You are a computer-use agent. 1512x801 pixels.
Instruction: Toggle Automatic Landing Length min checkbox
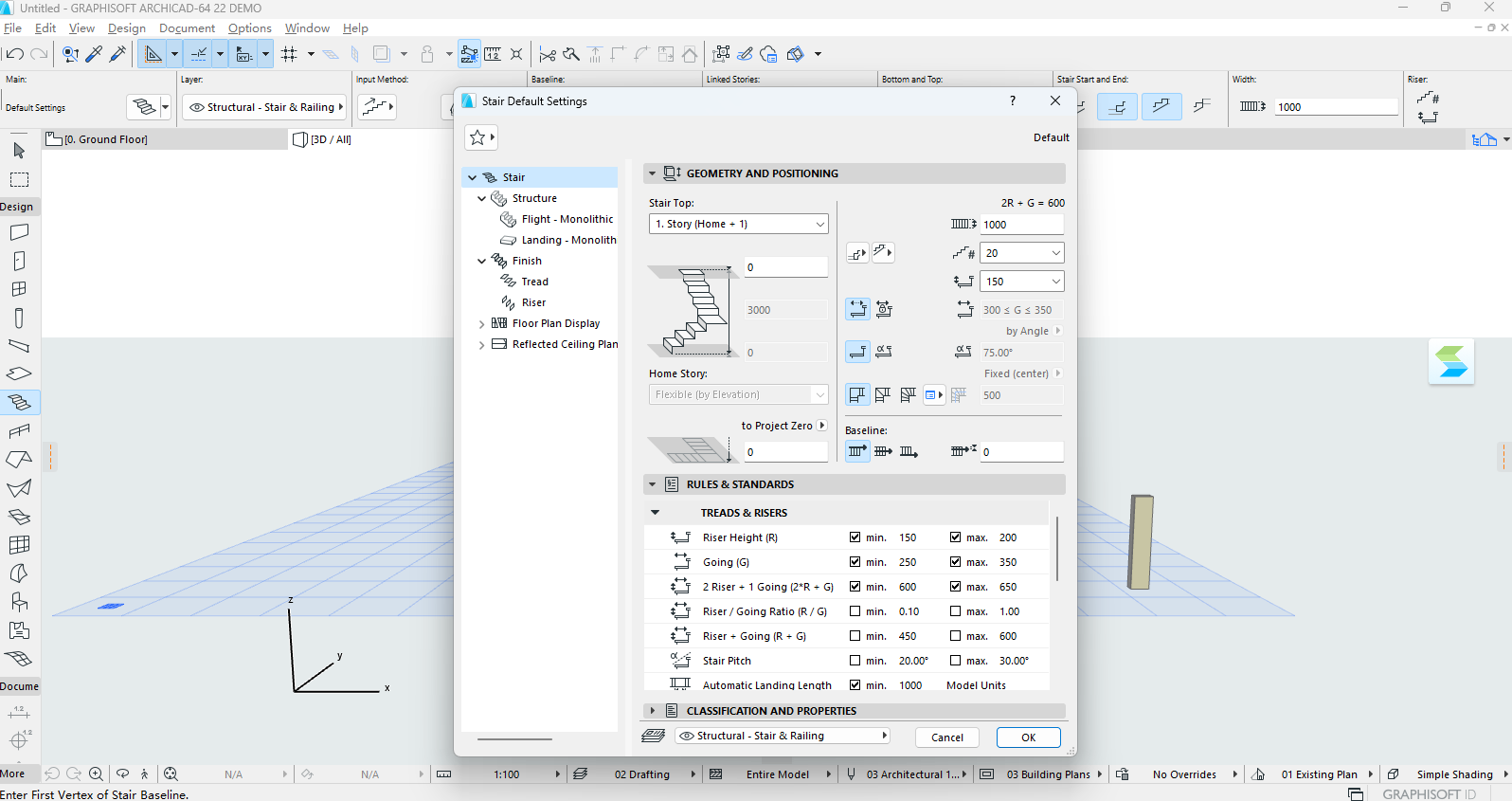click(855, 685)
